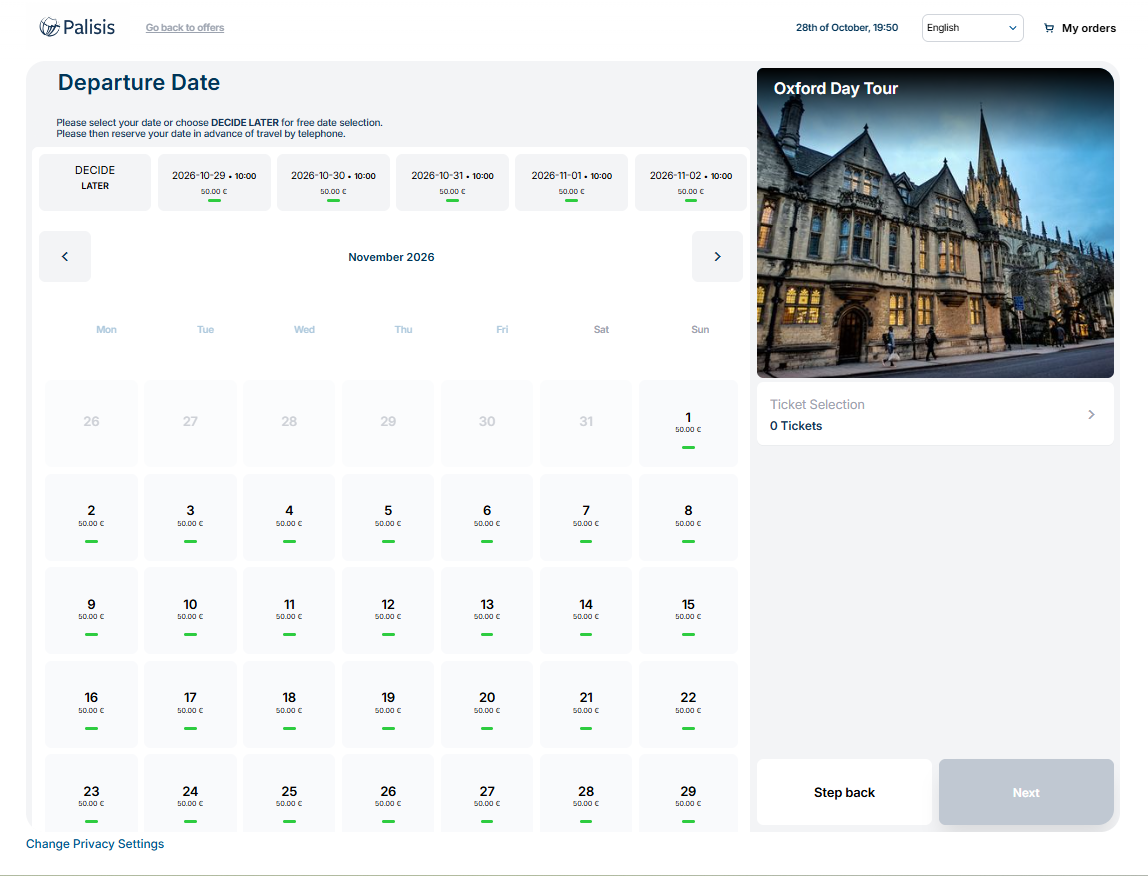Choose November 8 in the calendar
This screenshot has height=876, width=1148.
[688, 517]
